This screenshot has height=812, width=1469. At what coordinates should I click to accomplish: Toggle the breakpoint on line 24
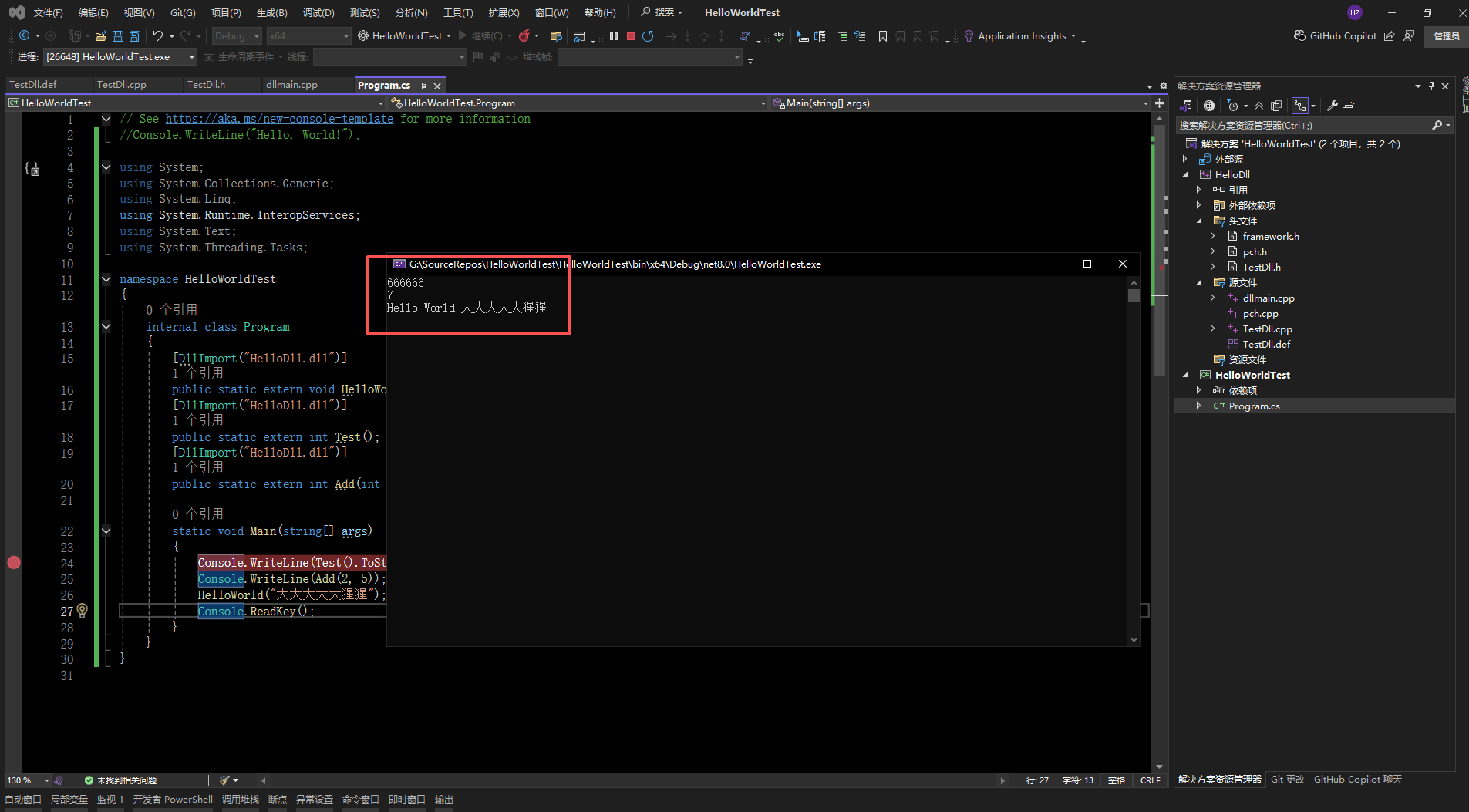tap(14, 563)
